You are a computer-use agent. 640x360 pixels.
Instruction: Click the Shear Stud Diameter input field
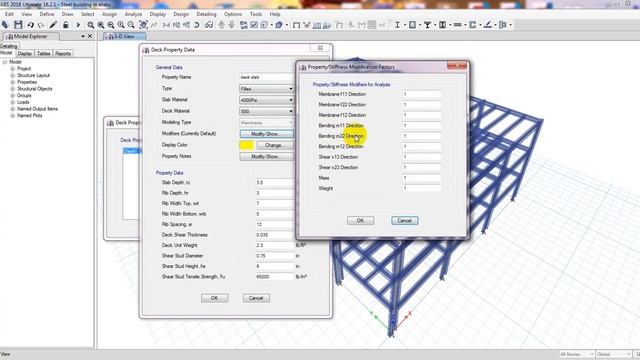[x=275, y=256]
